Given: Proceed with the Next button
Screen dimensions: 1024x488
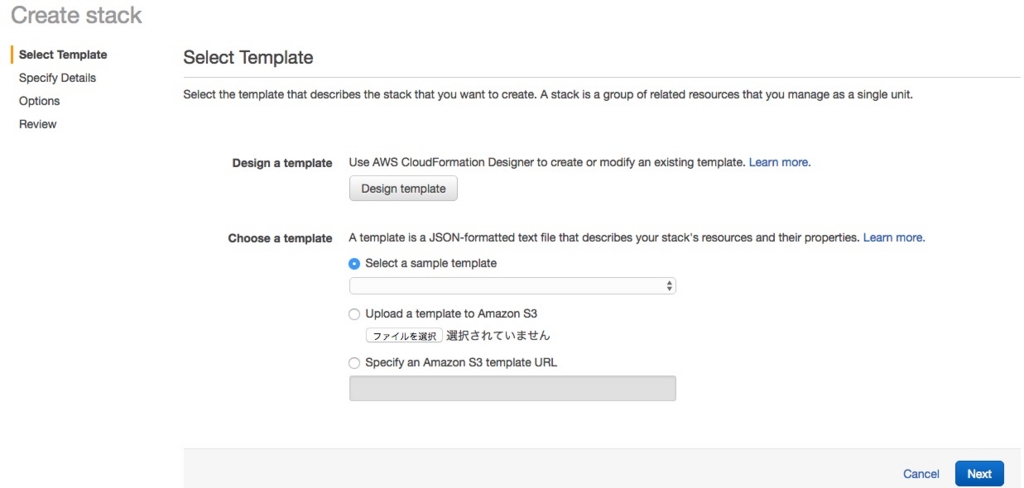Looking at the screenshot, I should point(978,474).
